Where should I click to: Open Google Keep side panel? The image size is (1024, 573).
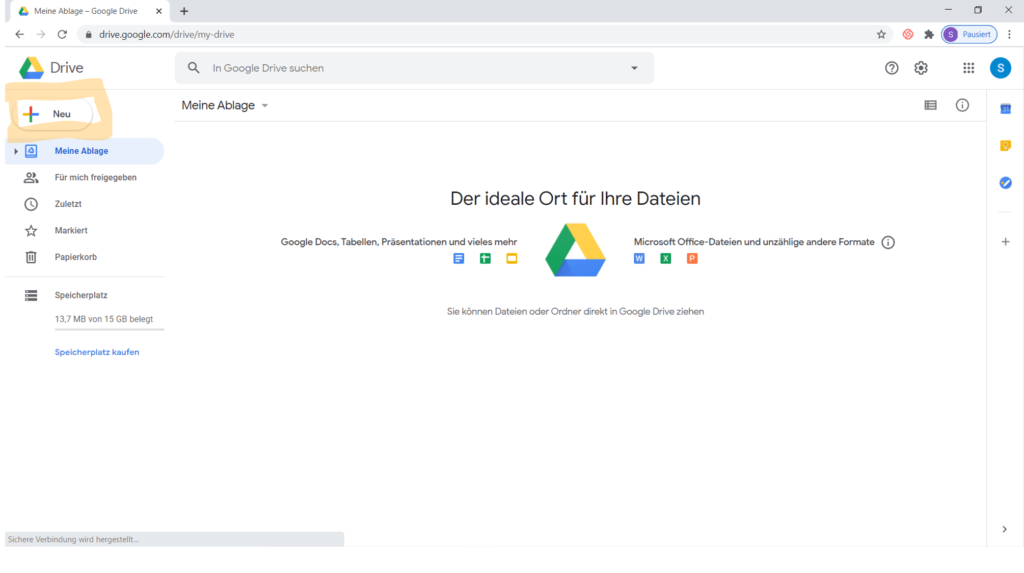tap(1005, 146)
